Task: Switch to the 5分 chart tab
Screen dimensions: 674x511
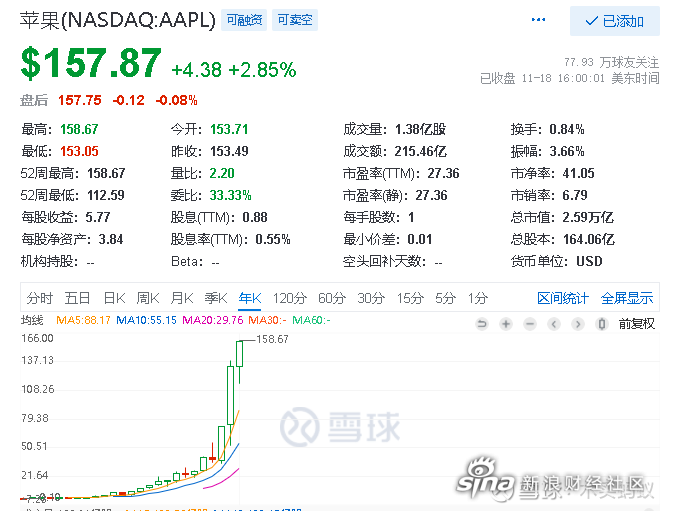Action: [x=445, y=298]
